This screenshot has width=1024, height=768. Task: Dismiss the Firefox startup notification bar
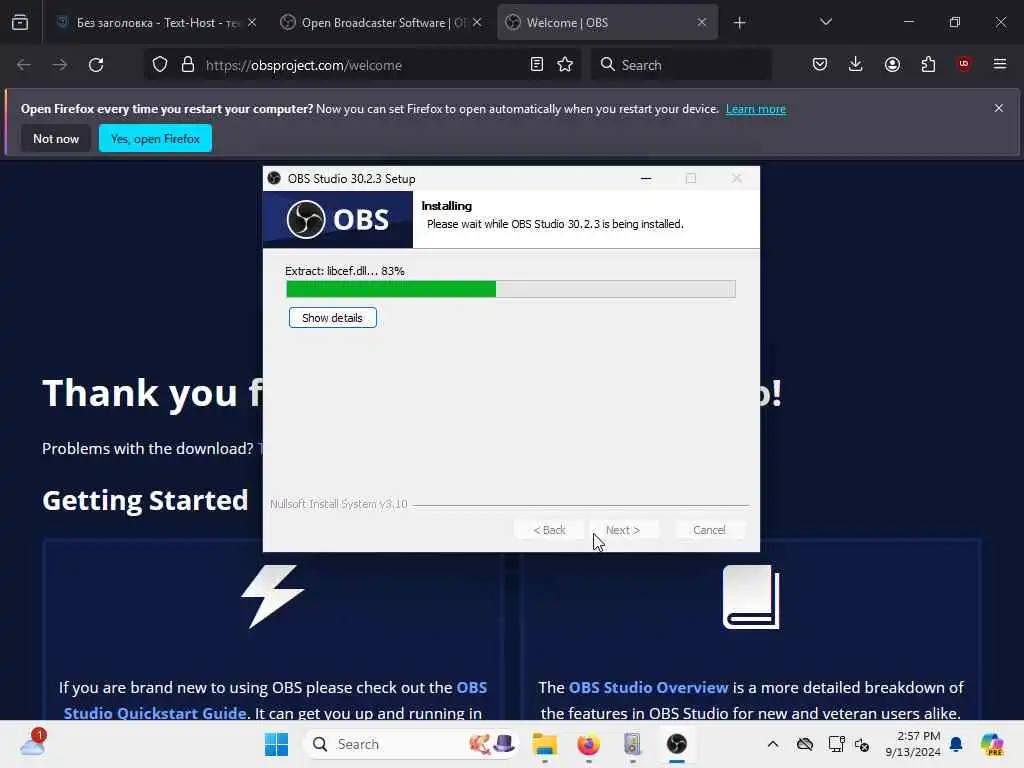999,108
